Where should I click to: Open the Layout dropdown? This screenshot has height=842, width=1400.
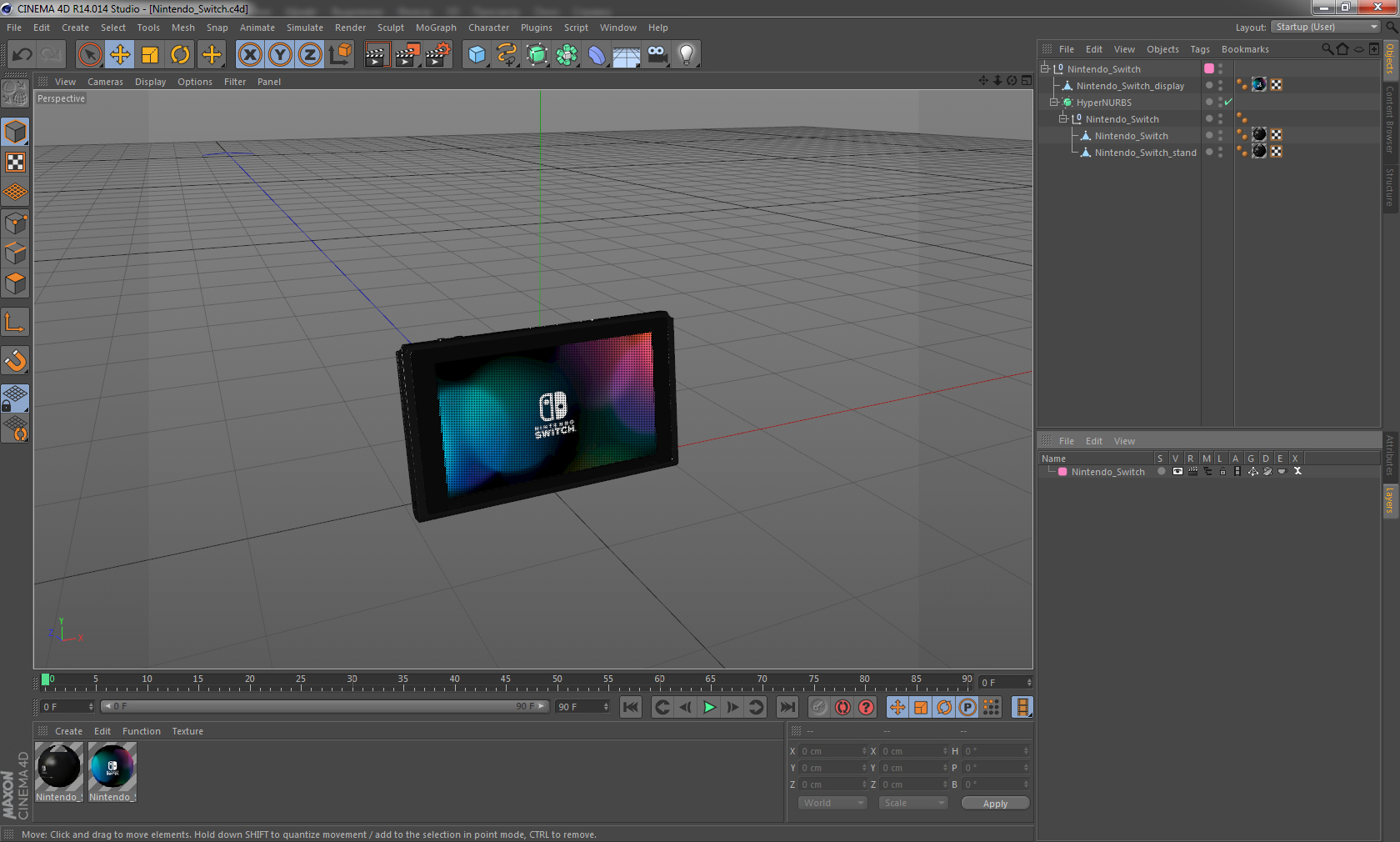pyautogui.click(x=1325, y=27)
